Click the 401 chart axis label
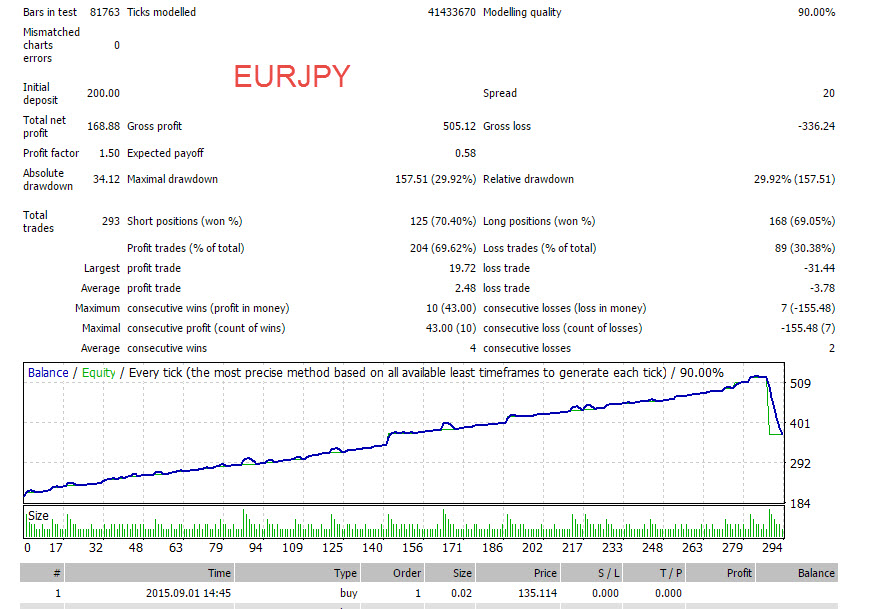The width and height of the screenshot is (886, 609). pos(800,424)
